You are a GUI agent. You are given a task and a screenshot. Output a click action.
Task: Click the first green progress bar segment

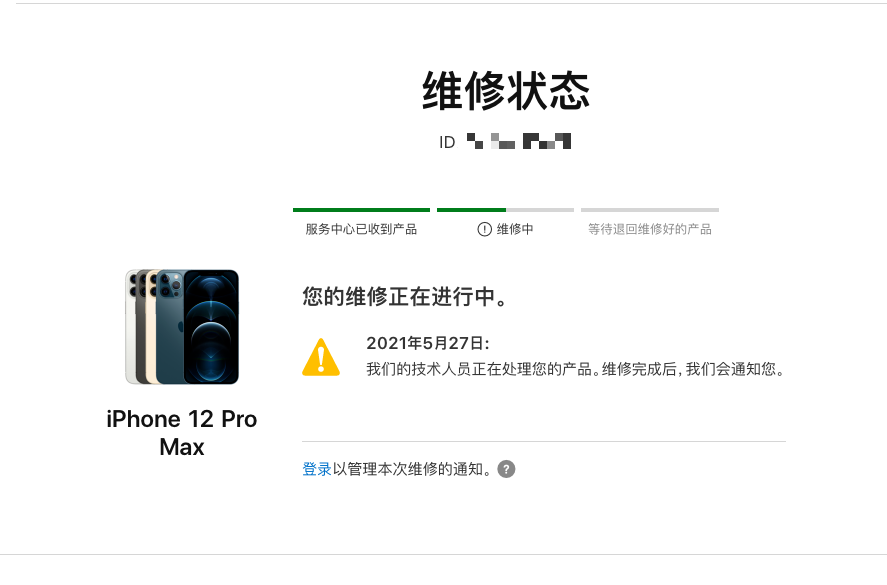[361, 210]
